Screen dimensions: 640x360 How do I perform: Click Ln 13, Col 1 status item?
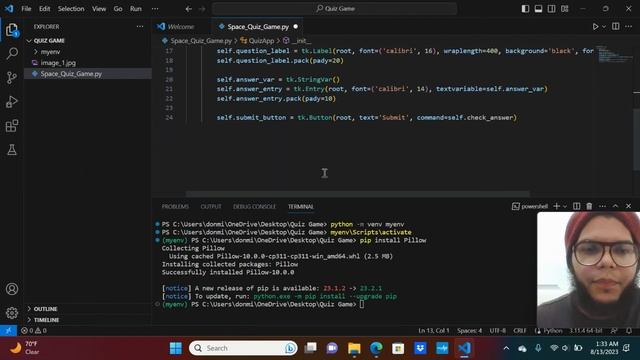433,331
